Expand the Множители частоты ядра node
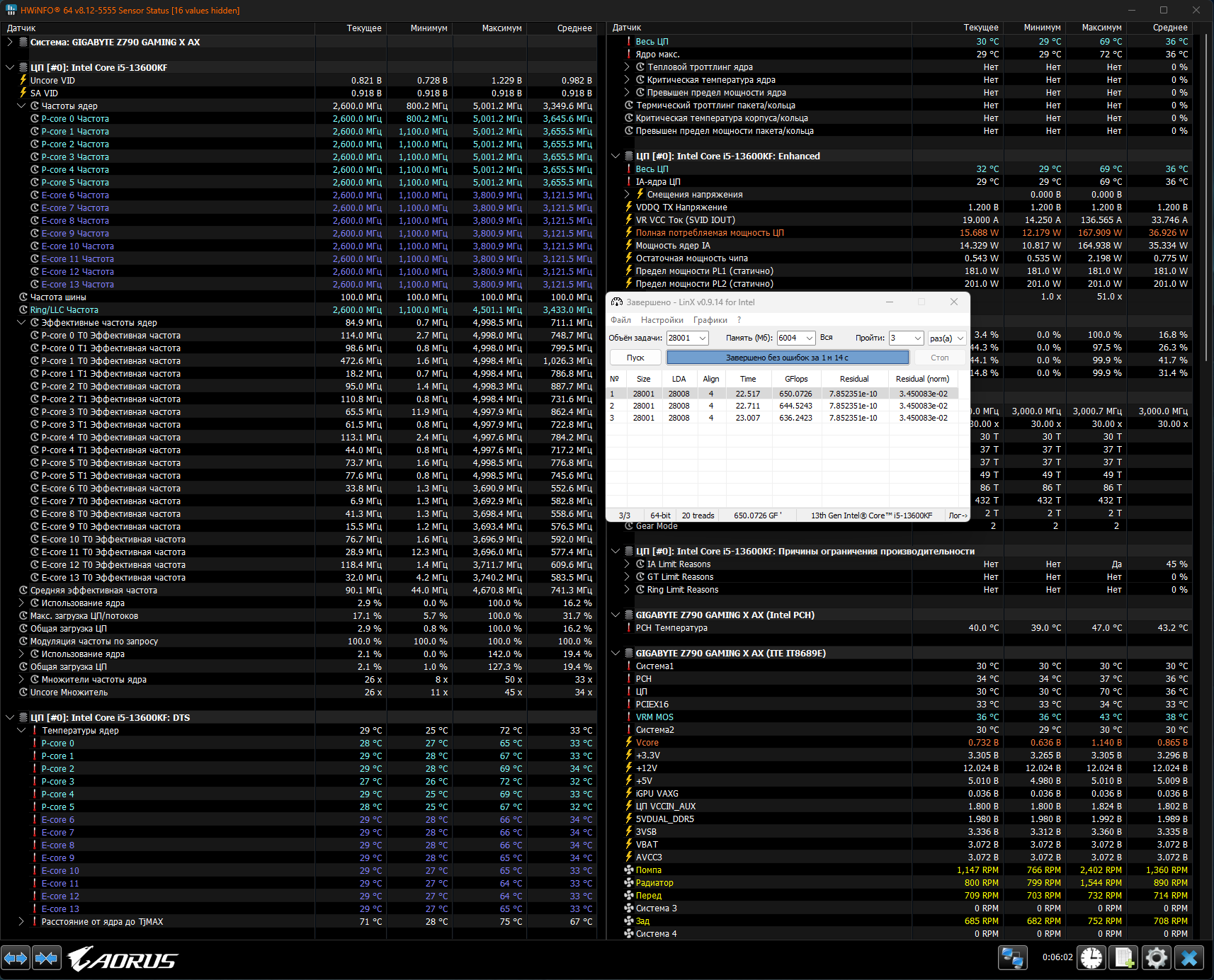1214x980 pixels. (x=21, y=679)
